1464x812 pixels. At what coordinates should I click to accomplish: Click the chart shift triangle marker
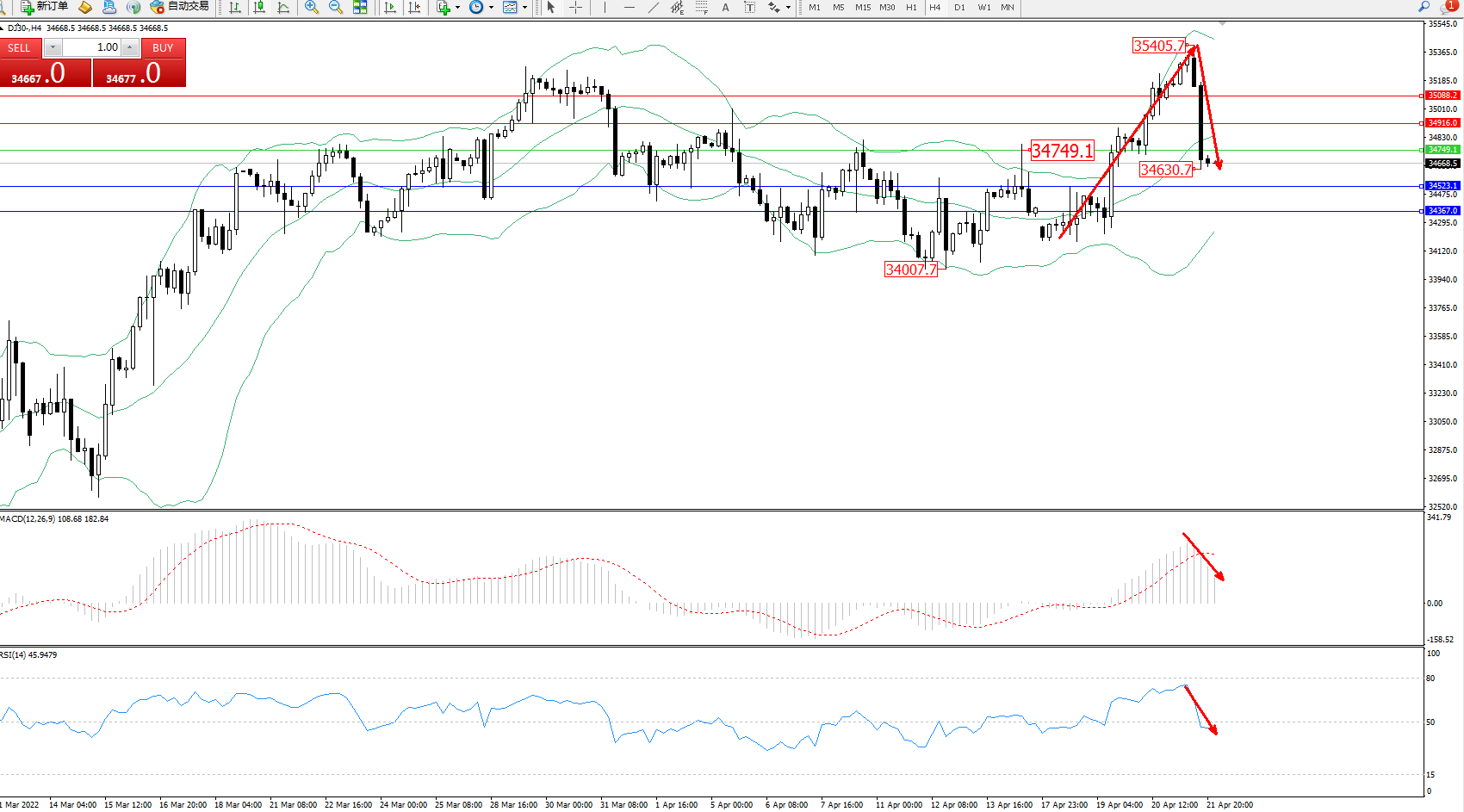point(1222,23)
